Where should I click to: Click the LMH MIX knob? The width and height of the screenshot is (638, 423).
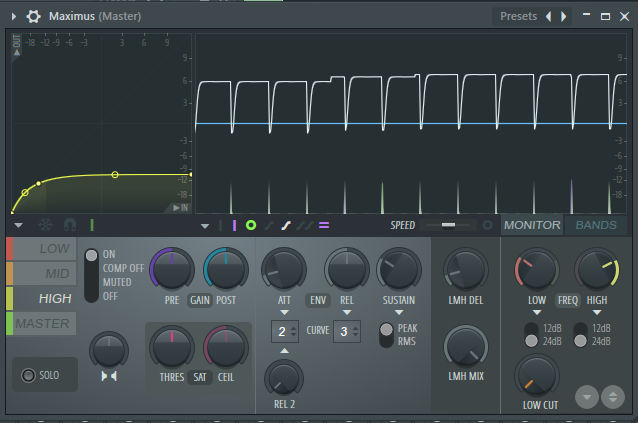click(x=465, y=347)
